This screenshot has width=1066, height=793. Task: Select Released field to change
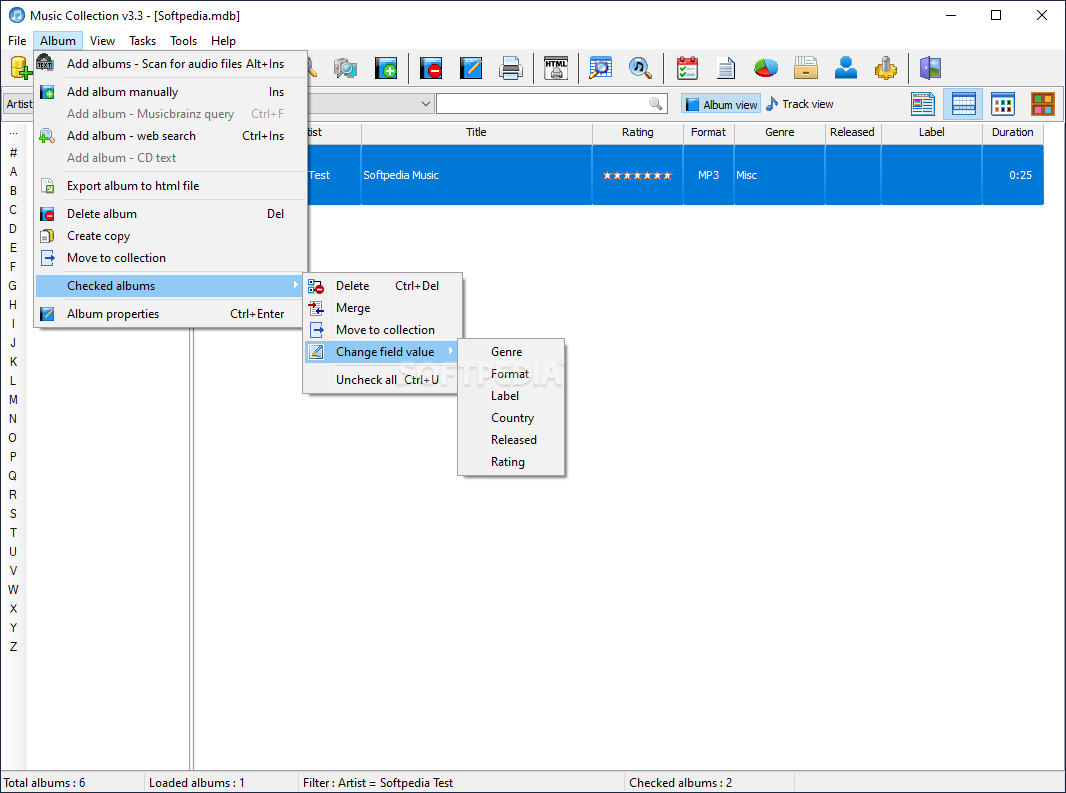[511, 440]
